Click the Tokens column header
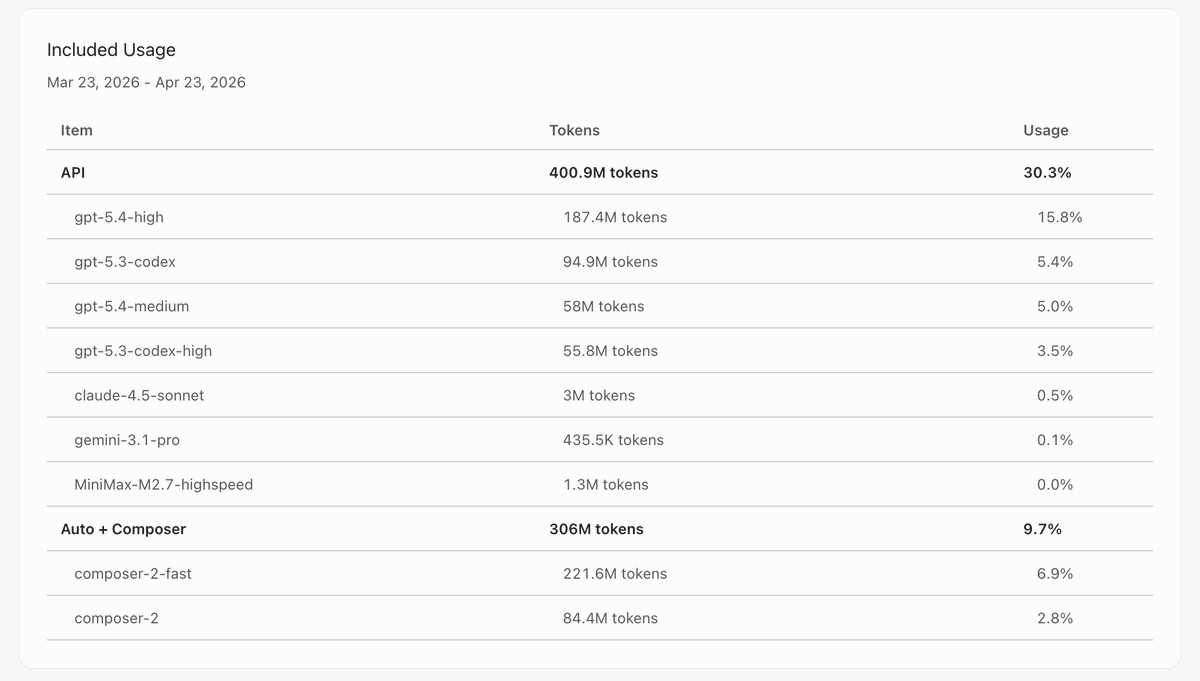The width and height of the screenshot is (1200, 681). coord(574,130)
